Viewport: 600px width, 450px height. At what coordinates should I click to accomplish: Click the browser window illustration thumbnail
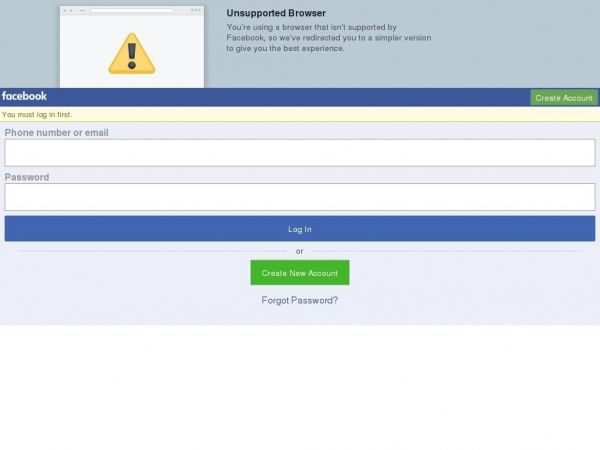tap(132, 47)
